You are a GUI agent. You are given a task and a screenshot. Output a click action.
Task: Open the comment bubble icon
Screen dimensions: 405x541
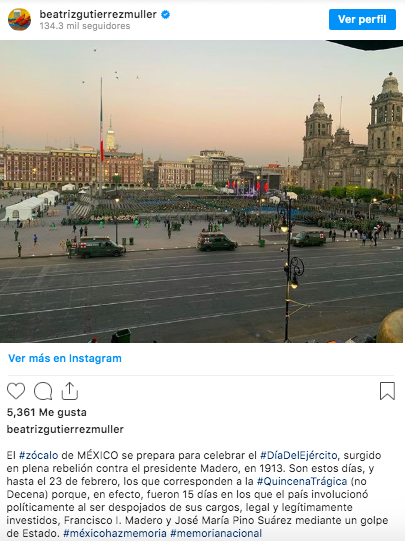[x=43, y=391]
